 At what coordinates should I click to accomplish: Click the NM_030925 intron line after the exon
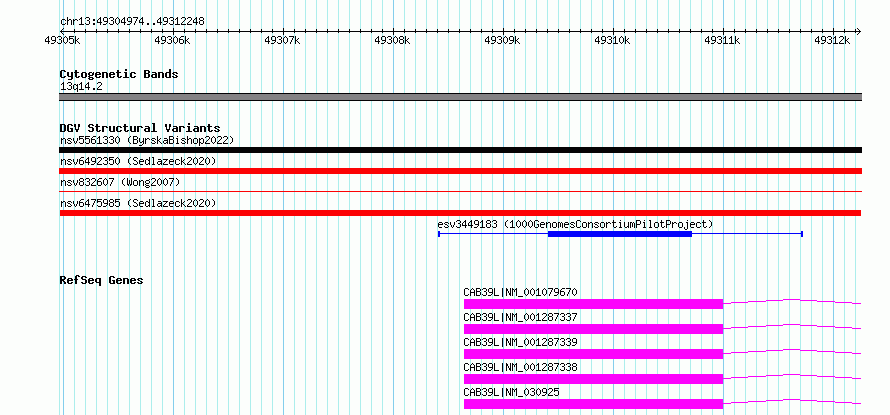[792, 400]
